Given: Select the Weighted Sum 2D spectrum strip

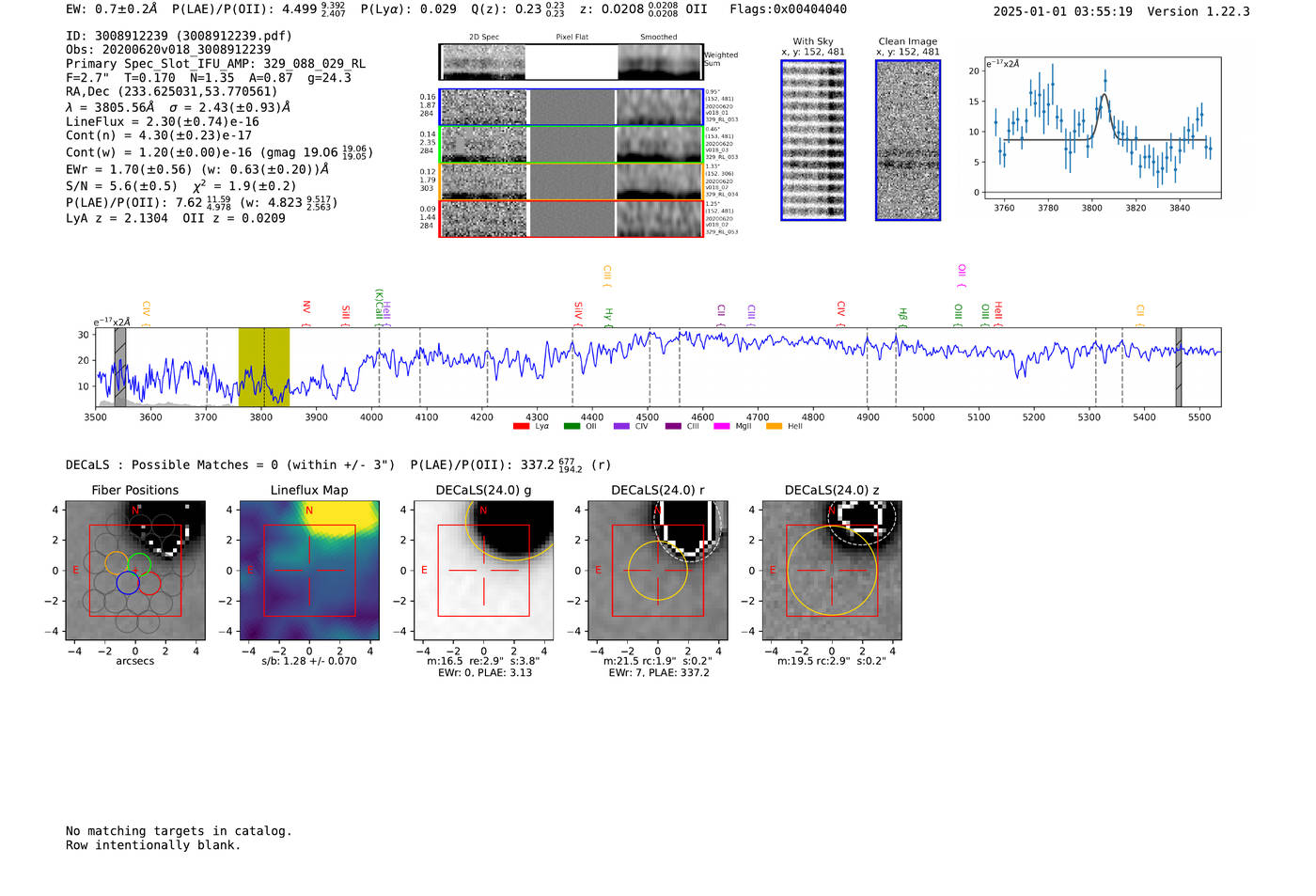Looking at the screenshot, I should (572, 62).
